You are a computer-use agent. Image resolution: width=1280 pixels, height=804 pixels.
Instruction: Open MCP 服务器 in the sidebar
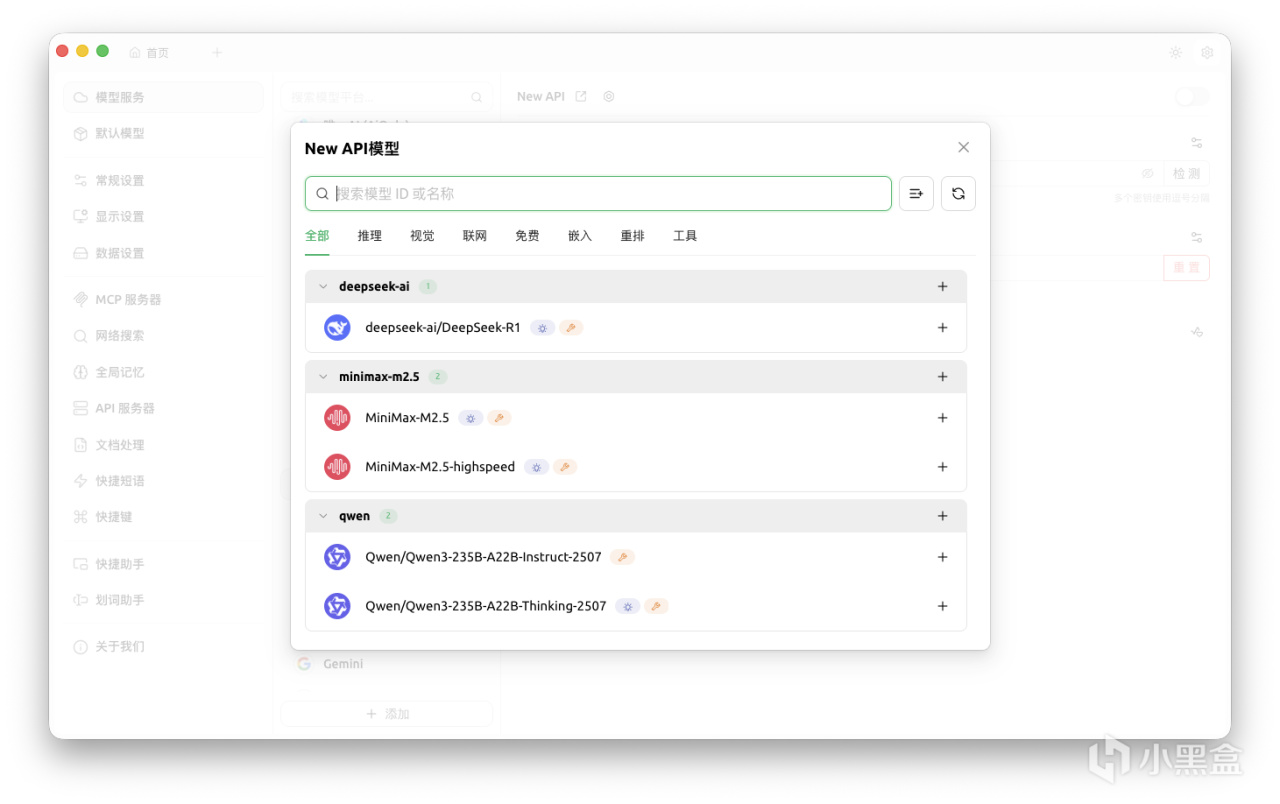[163, 299]
